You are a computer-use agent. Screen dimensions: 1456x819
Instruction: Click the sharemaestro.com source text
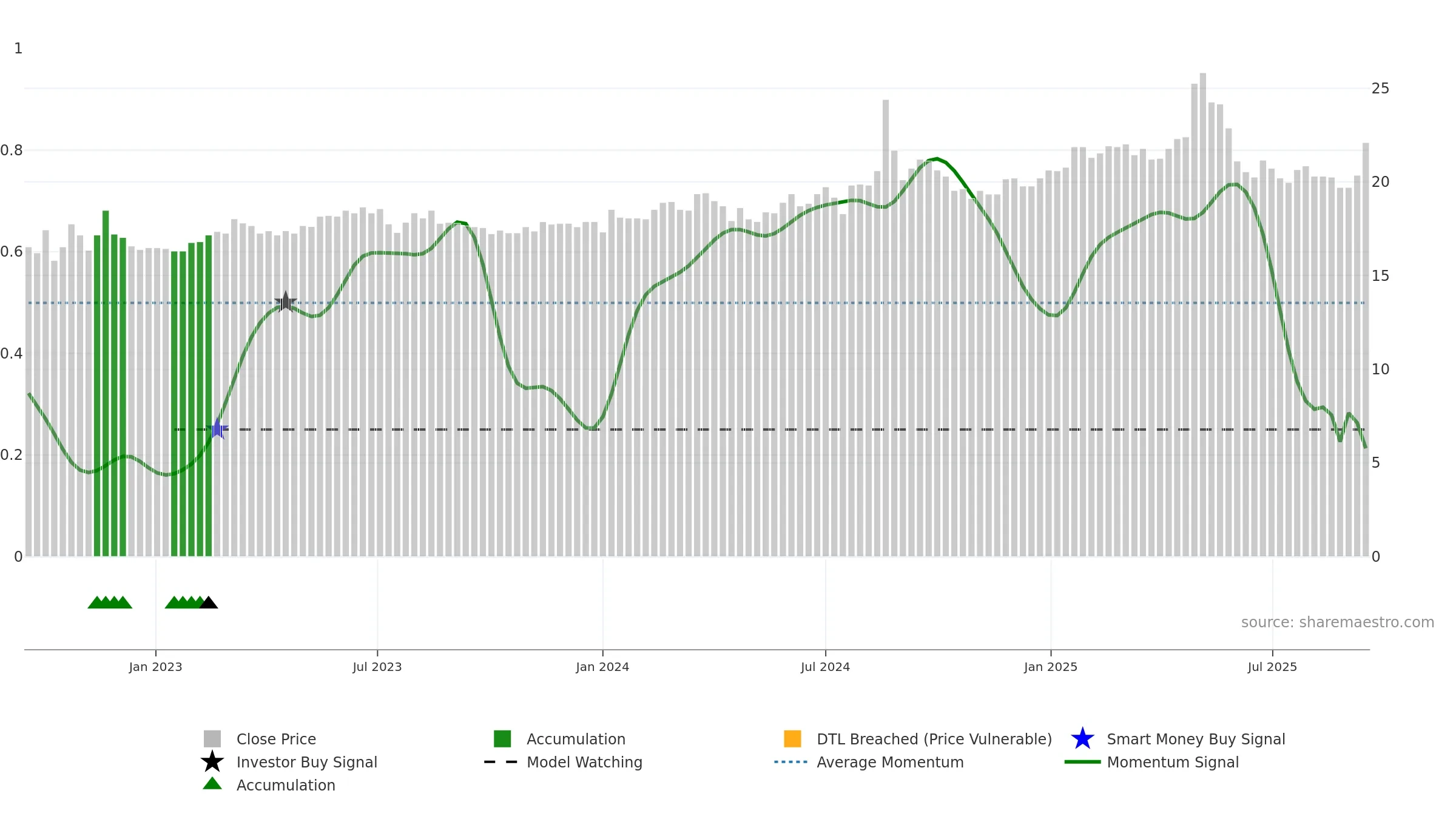1337,622
